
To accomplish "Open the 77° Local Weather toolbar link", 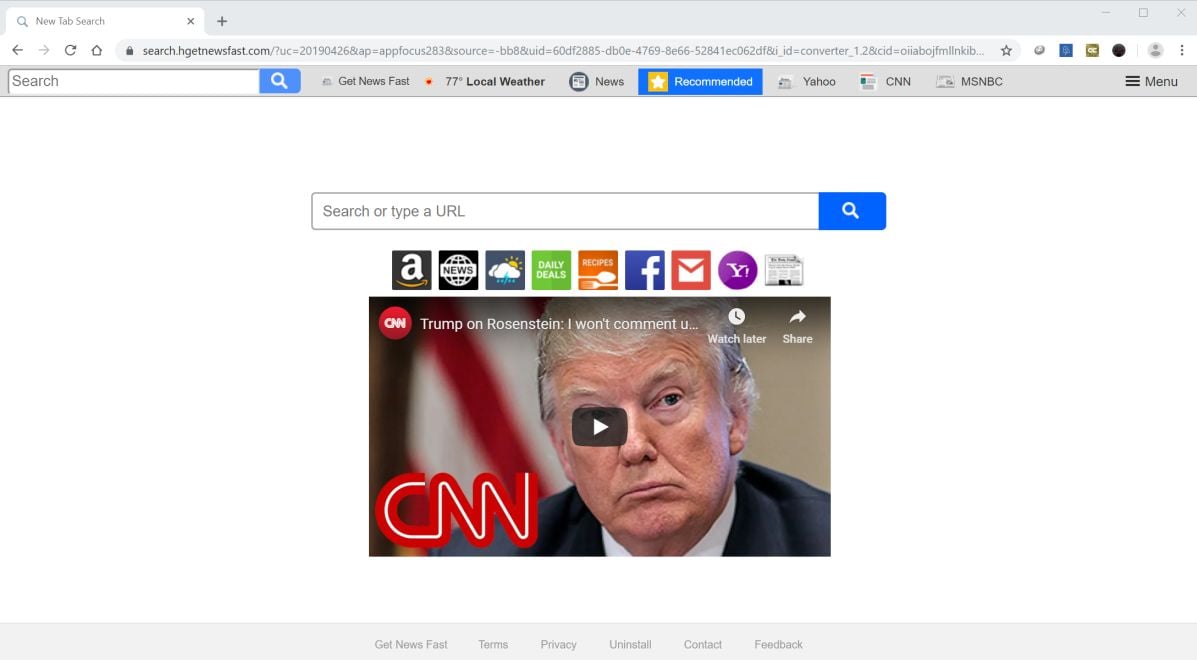I will (x=486, y=82).
